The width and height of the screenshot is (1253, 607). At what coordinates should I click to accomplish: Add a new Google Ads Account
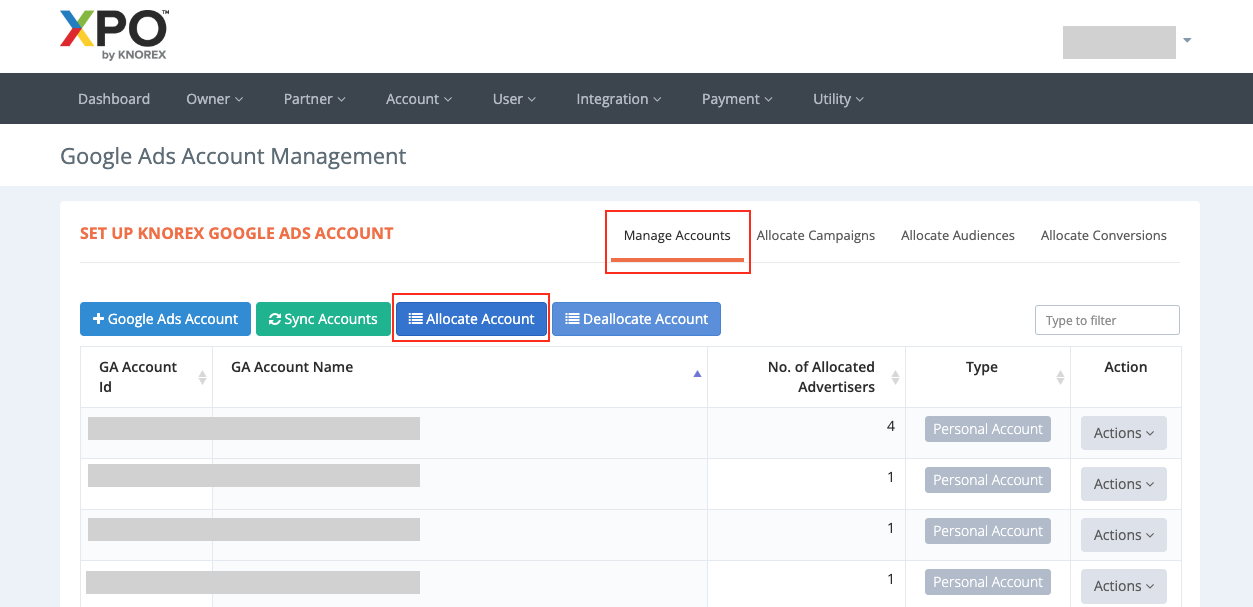tap(165, 319)
